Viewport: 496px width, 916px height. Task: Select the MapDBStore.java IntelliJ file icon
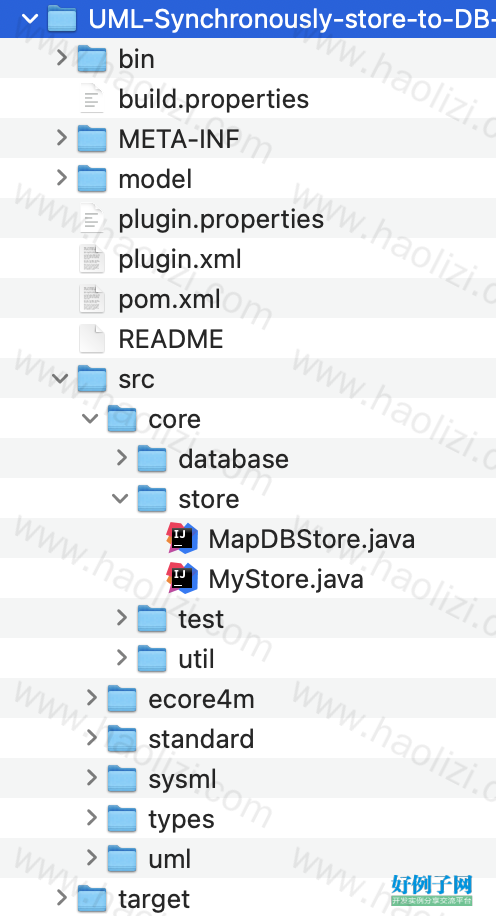tap(182, 539)
